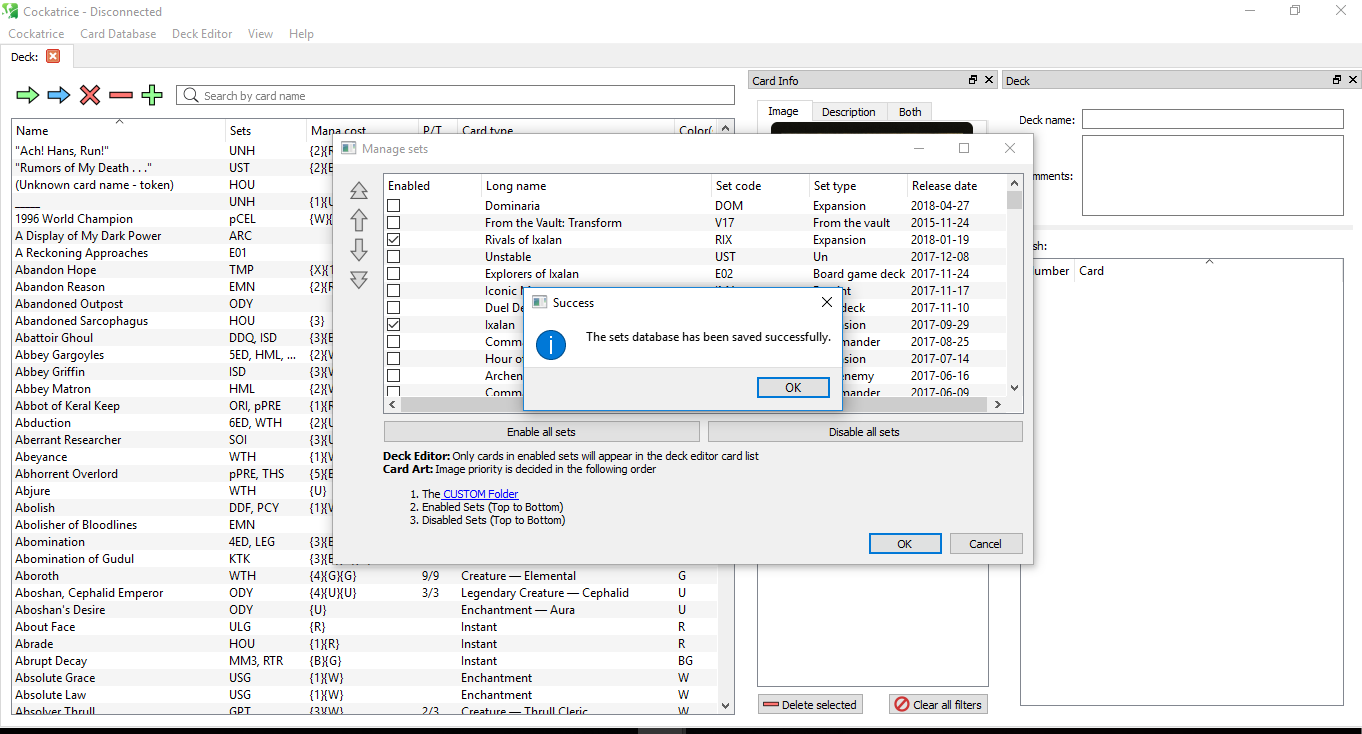1362x734 pixels.
Task: Click the Deck name input field
Action: coord(1212,119)
